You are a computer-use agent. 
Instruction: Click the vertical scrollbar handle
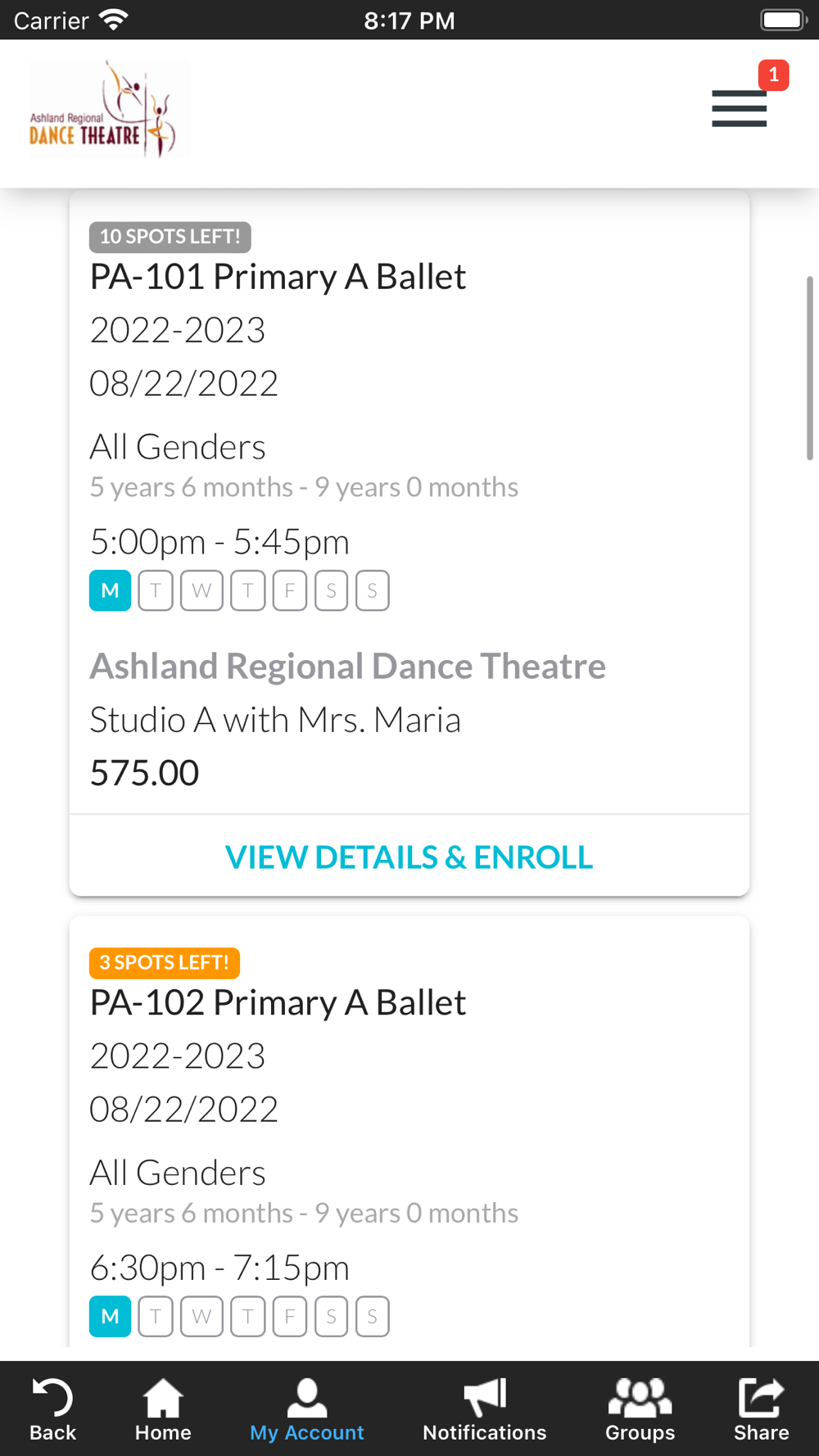809,368
